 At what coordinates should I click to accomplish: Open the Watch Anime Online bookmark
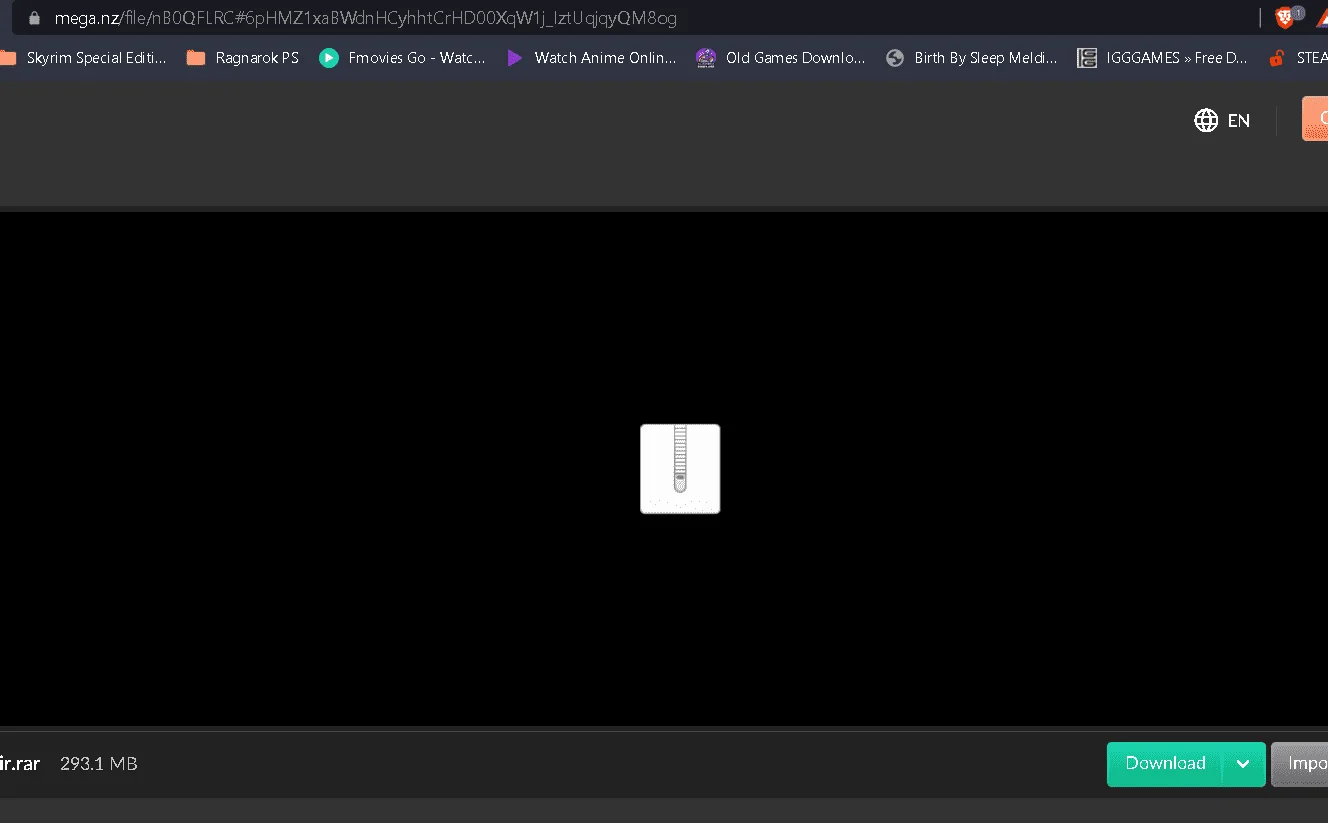(591, 58)
